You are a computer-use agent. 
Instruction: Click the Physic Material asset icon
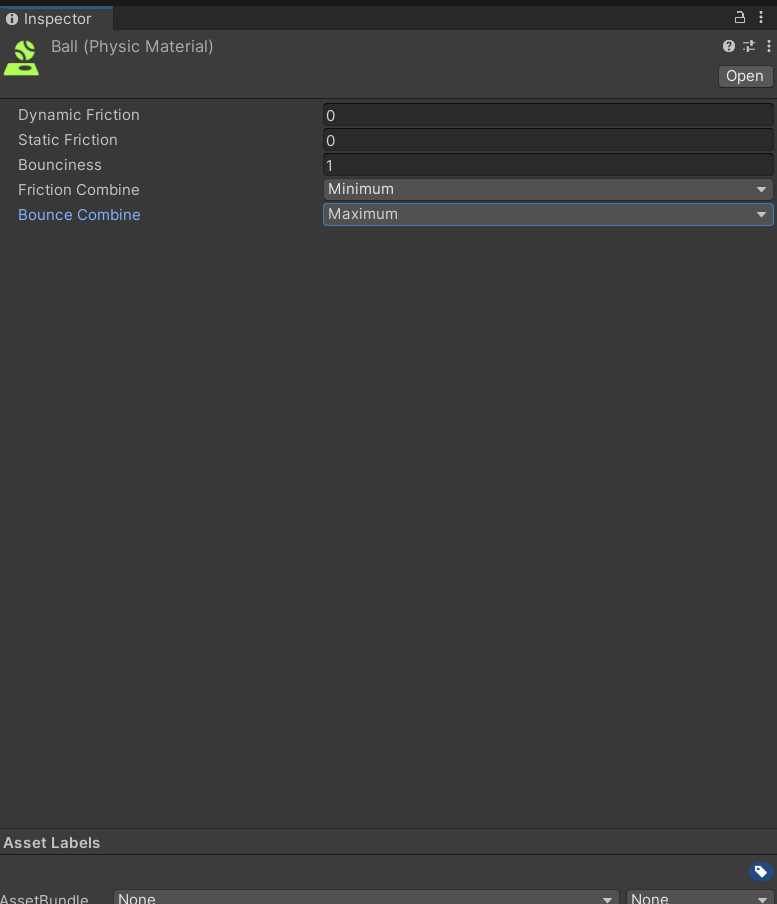click(x=21, y=58)
